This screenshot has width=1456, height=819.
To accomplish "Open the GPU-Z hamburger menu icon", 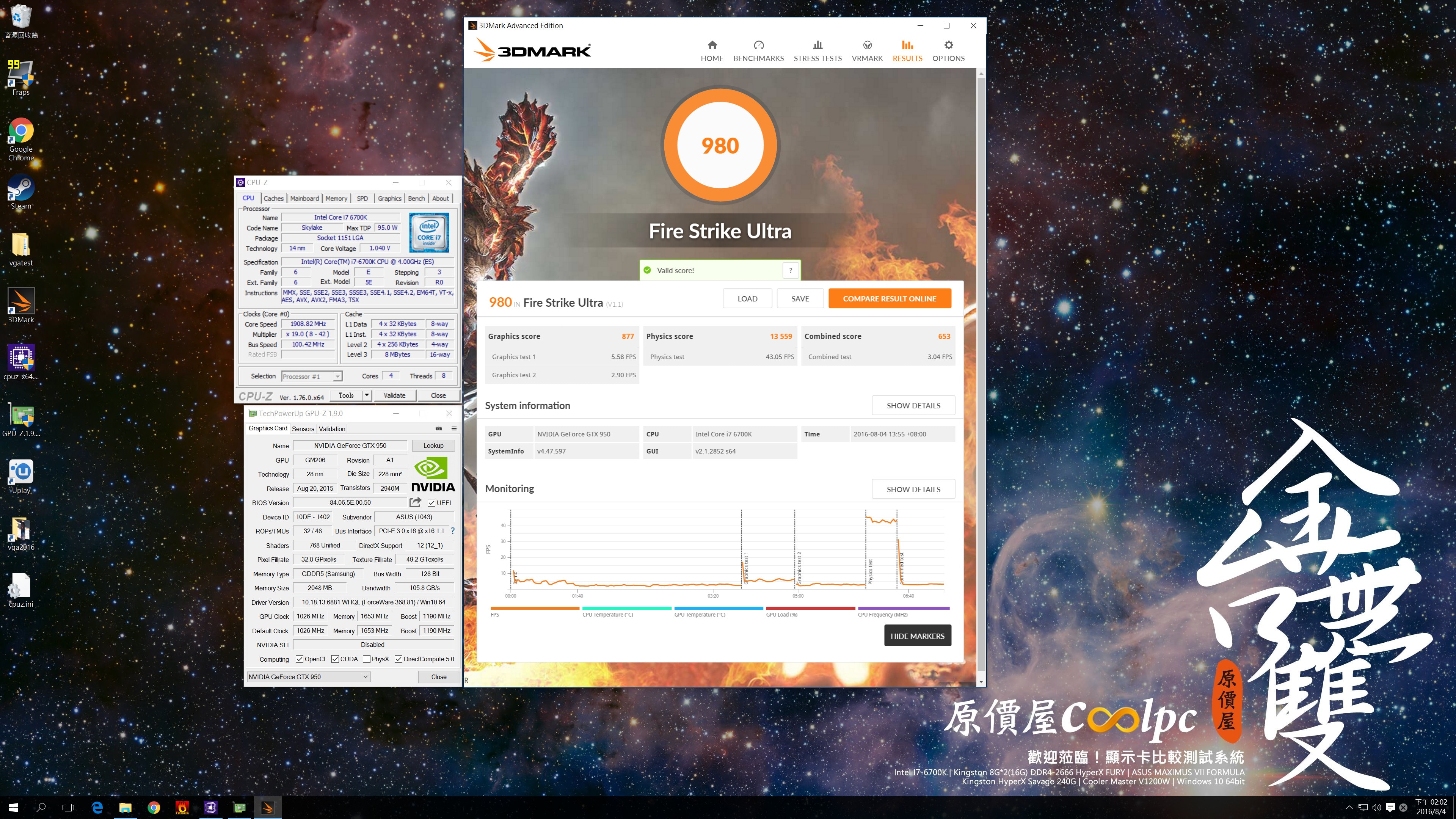I will pos(453,428).
